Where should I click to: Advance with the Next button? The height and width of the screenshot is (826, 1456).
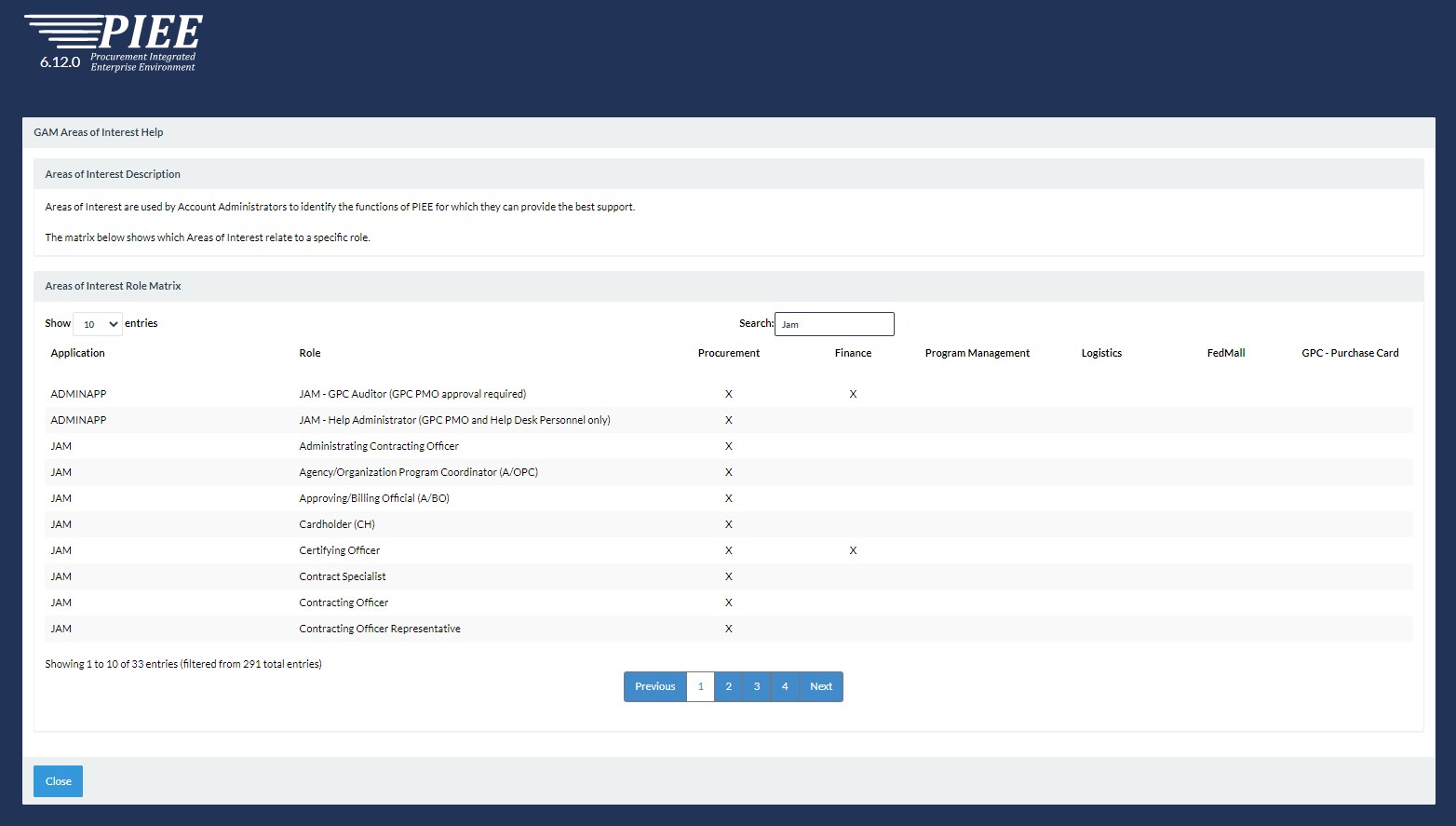821,686
